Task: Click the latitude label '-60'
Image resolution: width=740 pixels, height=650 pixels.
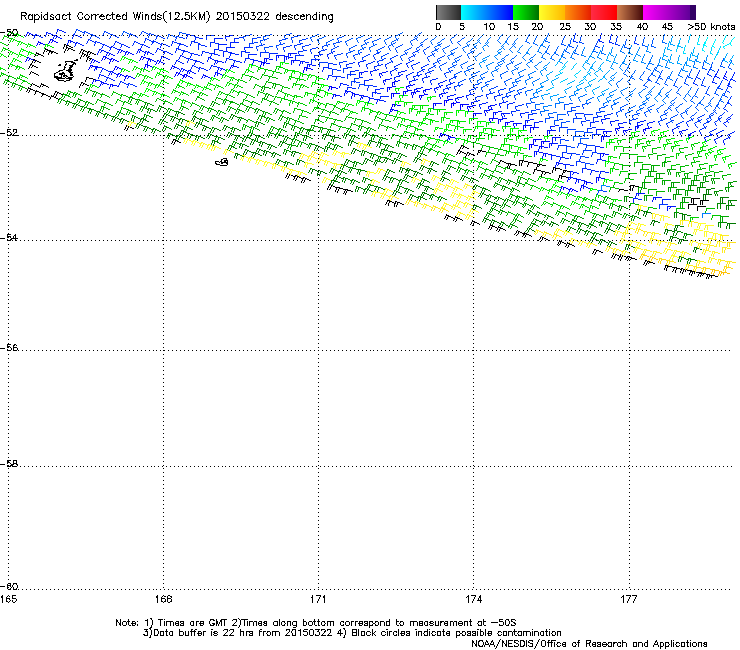Action: pyautogui.click(x=9, y=587)
